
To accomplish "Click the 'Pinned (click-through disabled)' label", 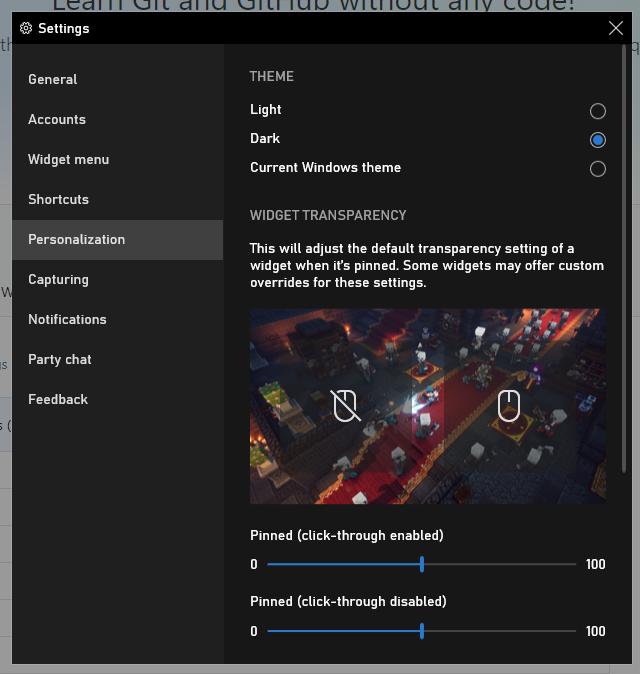I will click(348, 601).
